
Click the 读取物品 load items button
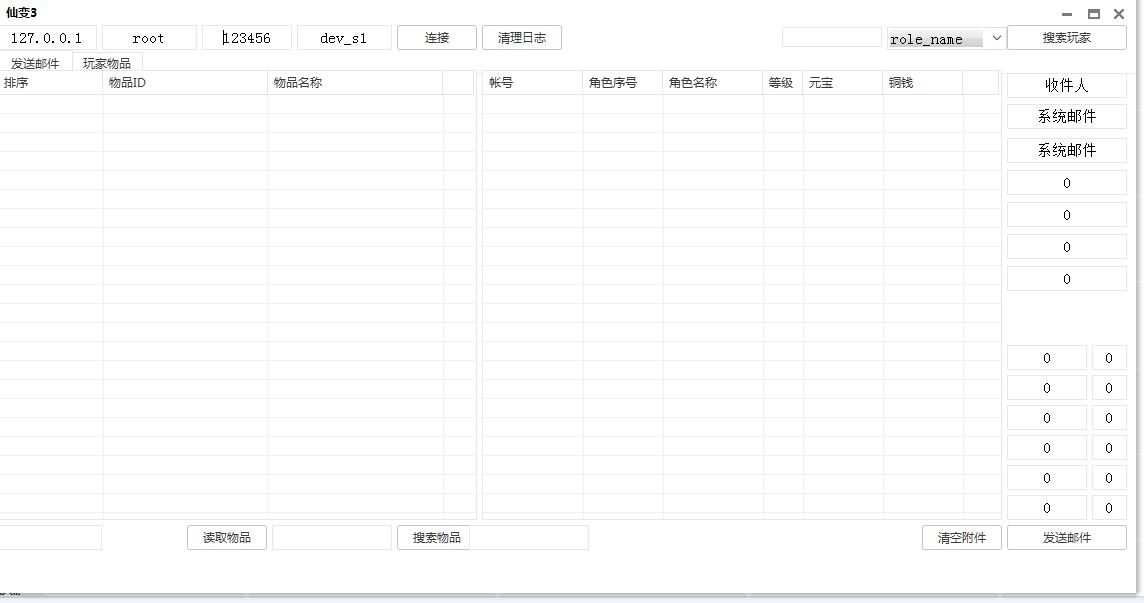tap(227, 537)
